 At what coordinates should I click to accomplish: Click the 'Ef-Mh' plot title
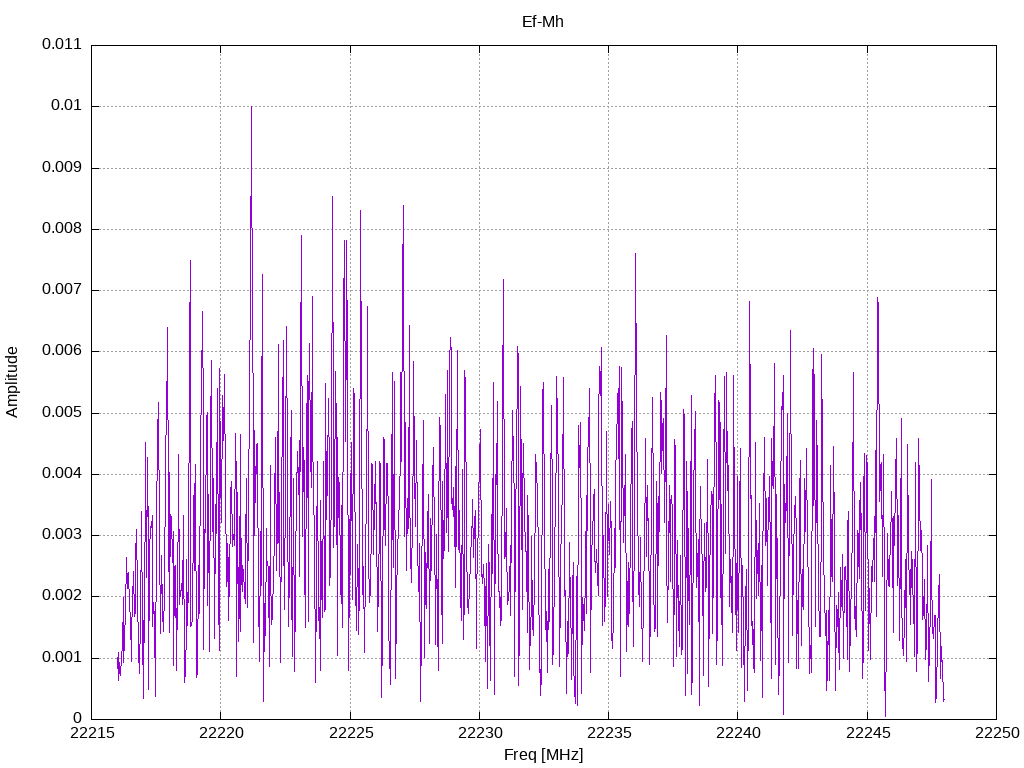point(543,22)
